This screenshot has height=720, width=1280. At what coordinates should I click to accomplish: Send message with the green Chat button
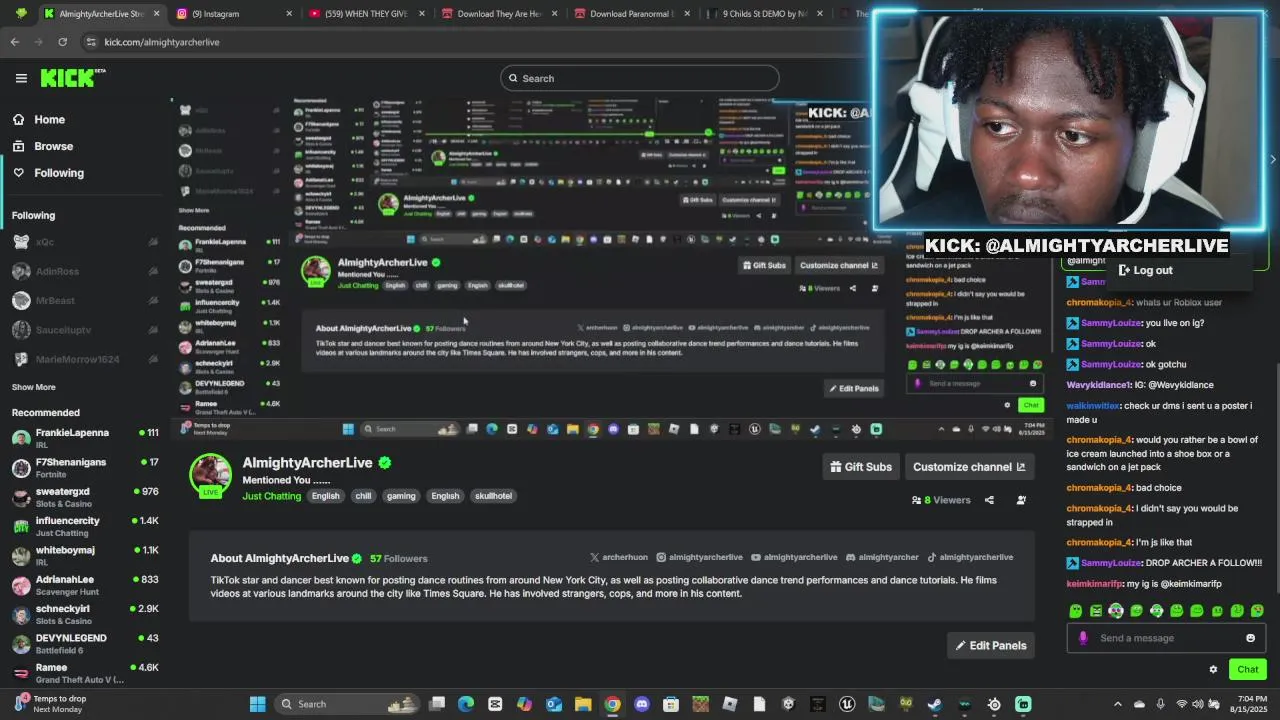click(x=1247, y=669)
